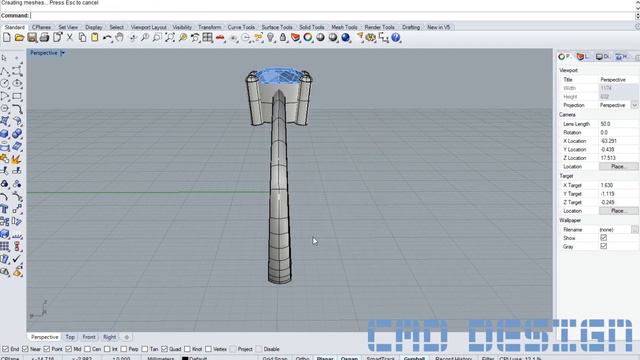This screenshot has width=640, height=360.
Task: Click the Array grid icon in the sidebar
Action: [4, 247]
